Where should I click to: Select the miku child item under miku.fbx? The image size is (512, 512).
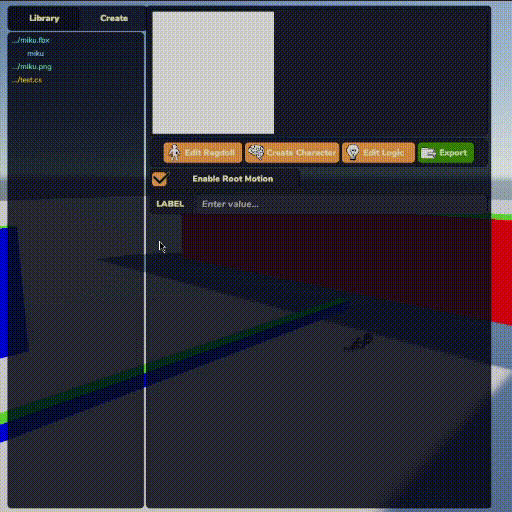point(35,53)
